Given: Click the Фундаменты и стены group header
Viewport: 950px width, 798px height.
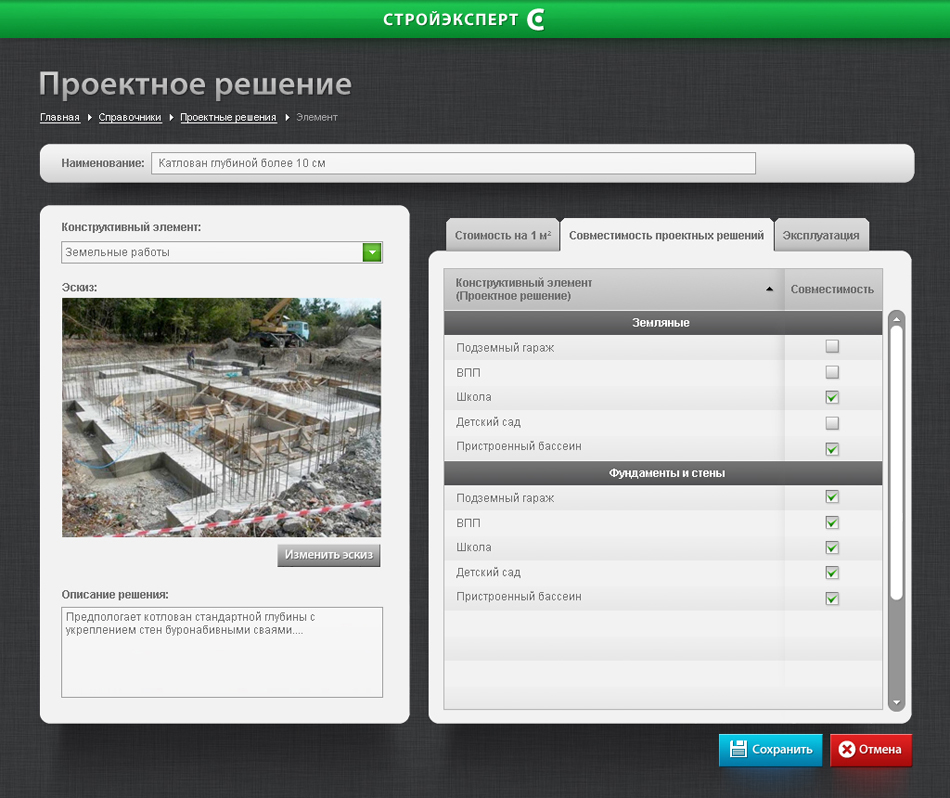Looking at the screenshot, I should (663, 473).
